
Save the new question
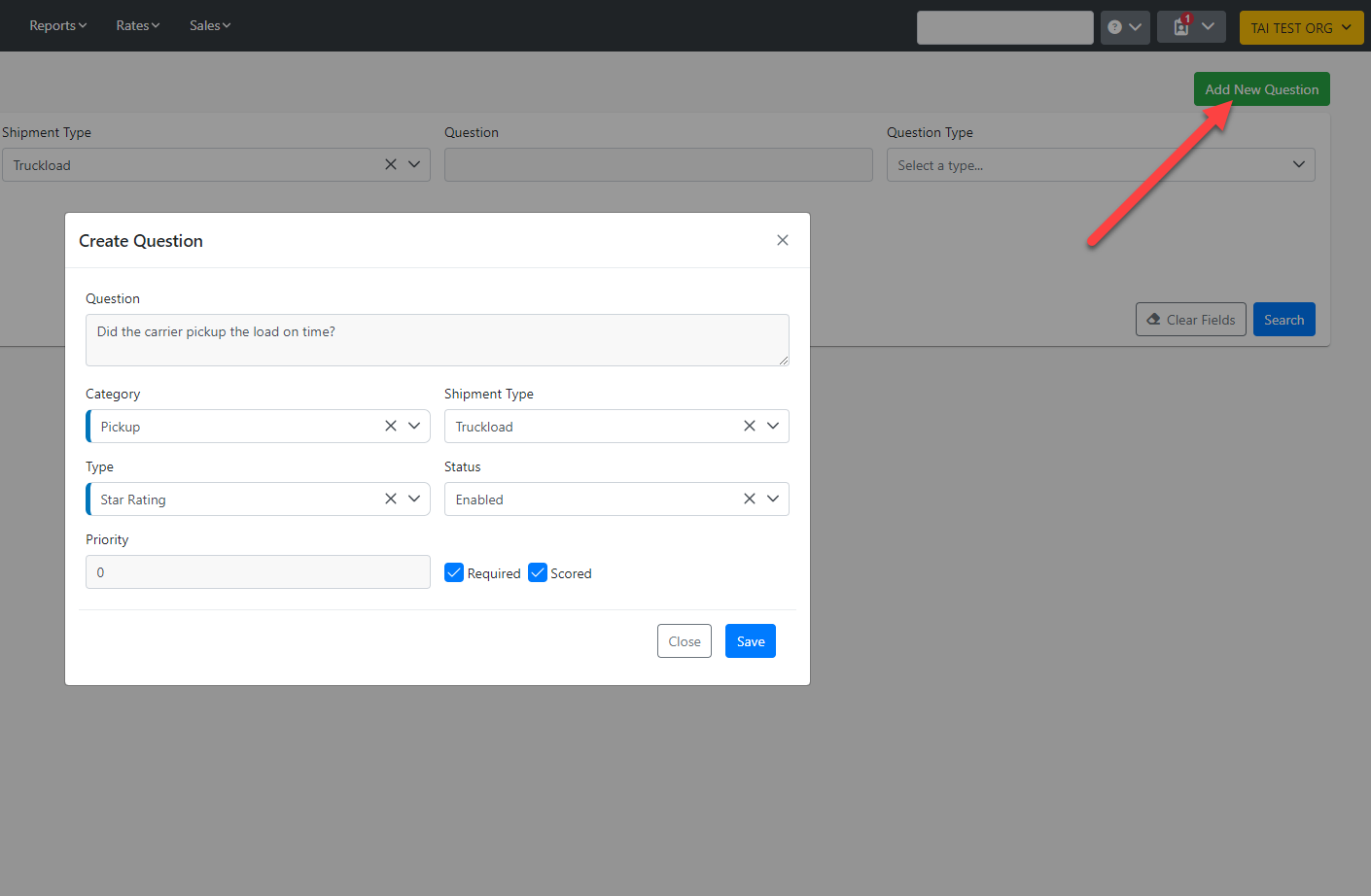coord(750,641)
